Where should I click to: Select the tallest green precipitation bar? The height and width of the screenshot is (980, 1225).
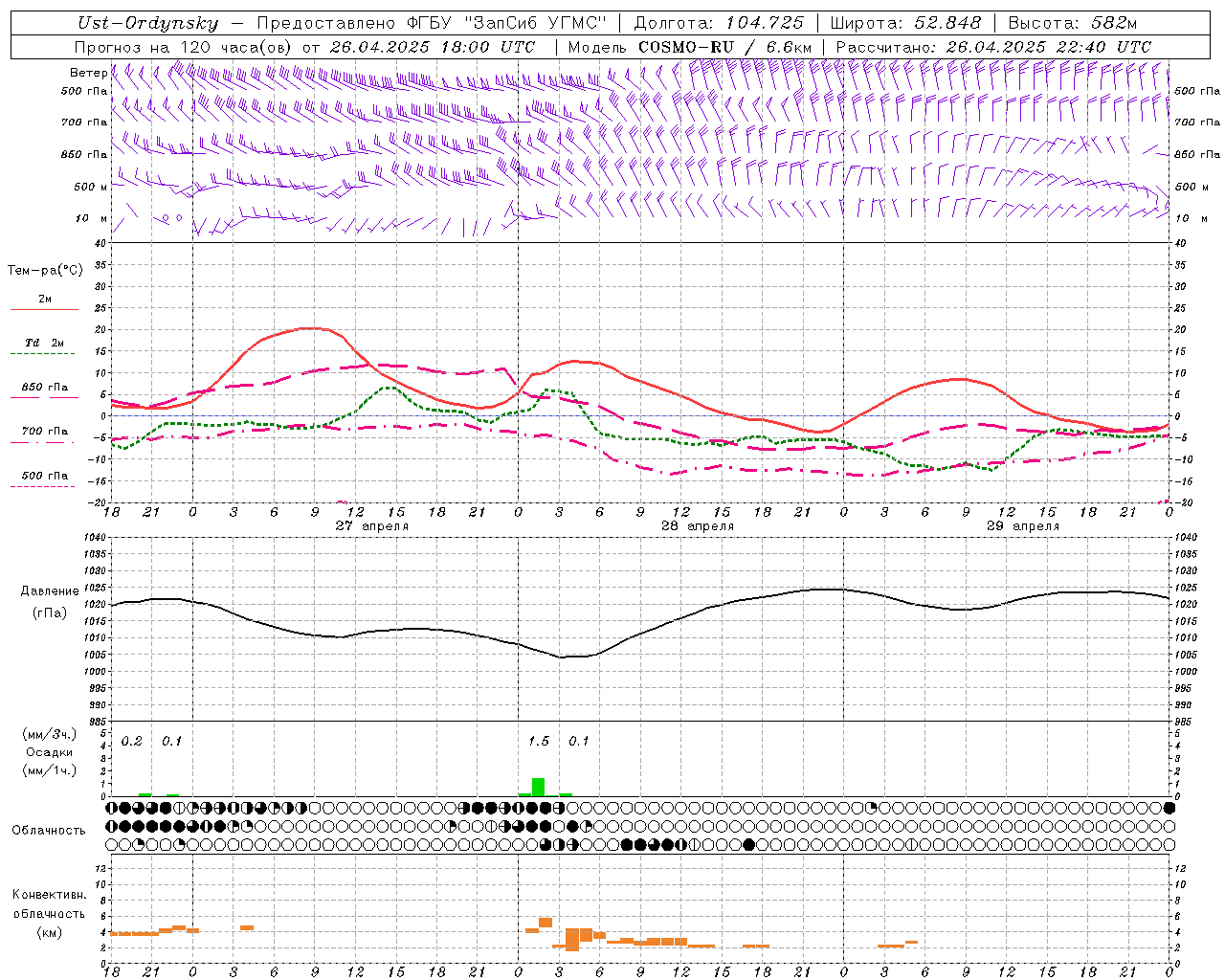[538, 787]
